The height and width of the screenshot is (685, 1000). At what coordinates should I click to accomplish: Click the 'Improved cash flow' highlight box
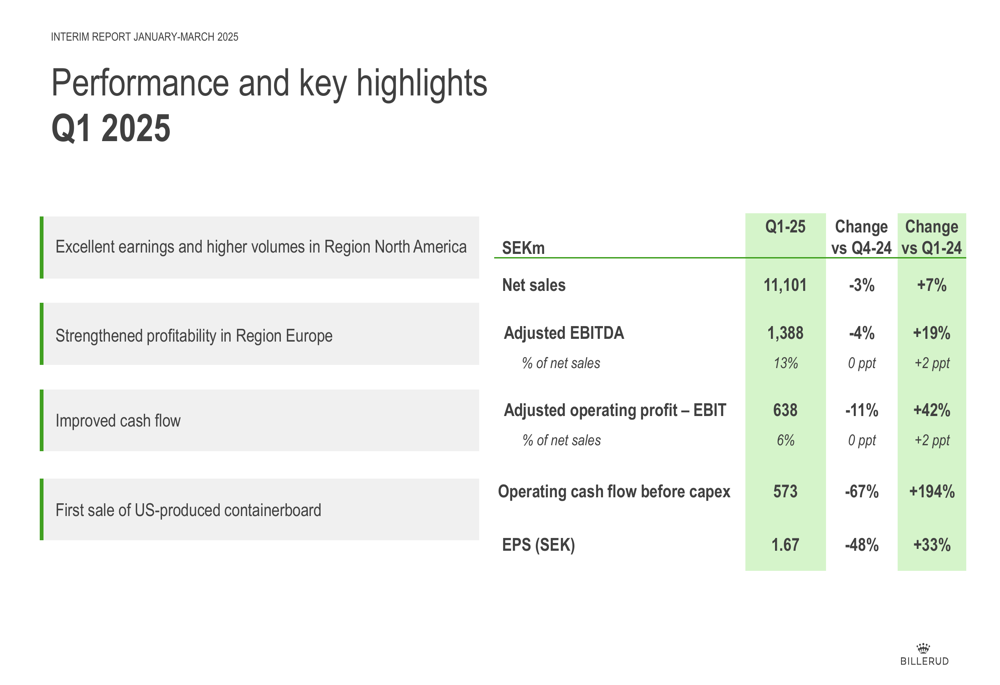[260, 420]
